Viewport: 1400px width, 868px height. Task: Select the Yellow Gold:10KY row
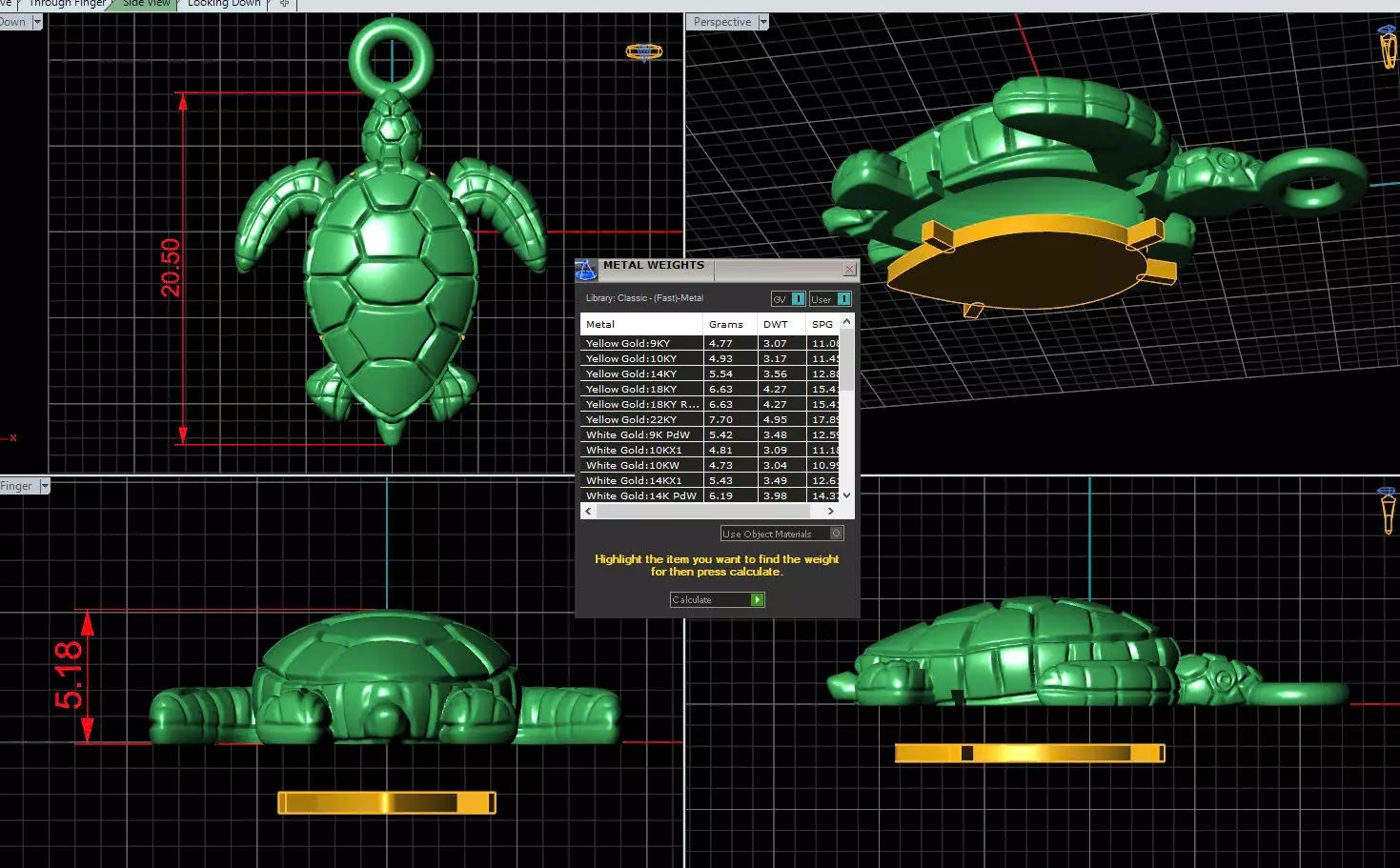710,358
